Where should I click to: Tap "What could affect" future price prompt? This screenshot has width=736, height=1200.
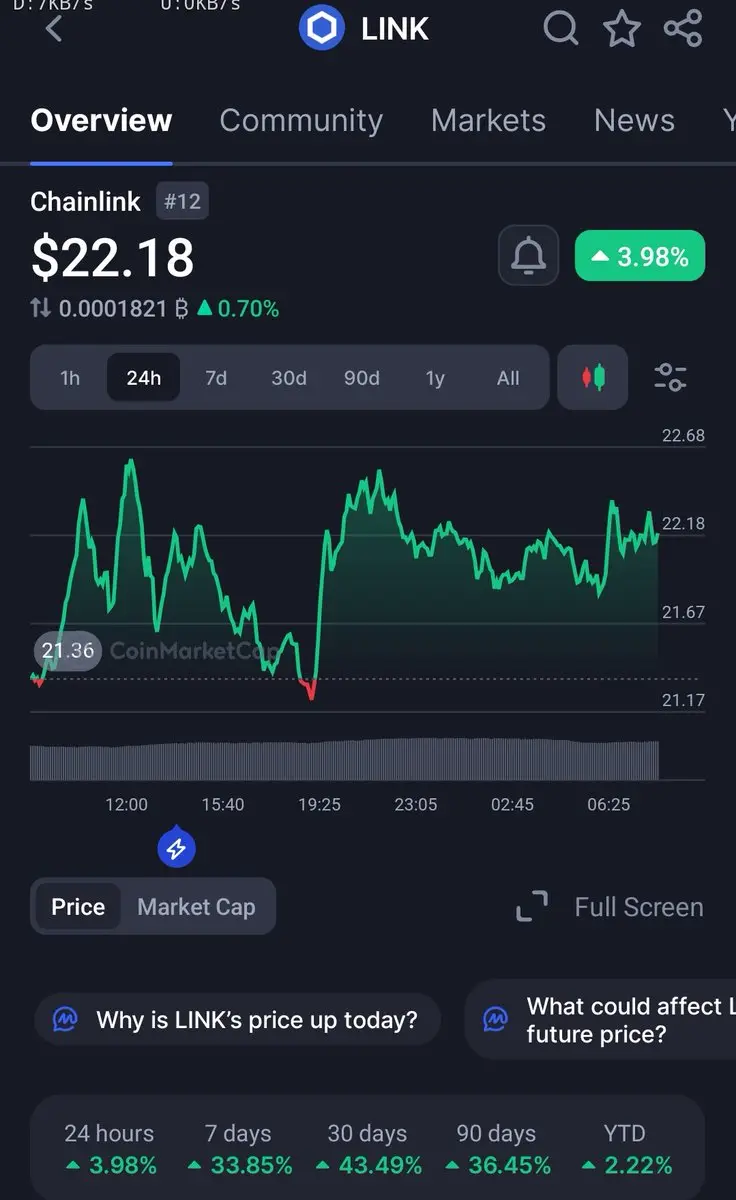(x=610, y=1020)
